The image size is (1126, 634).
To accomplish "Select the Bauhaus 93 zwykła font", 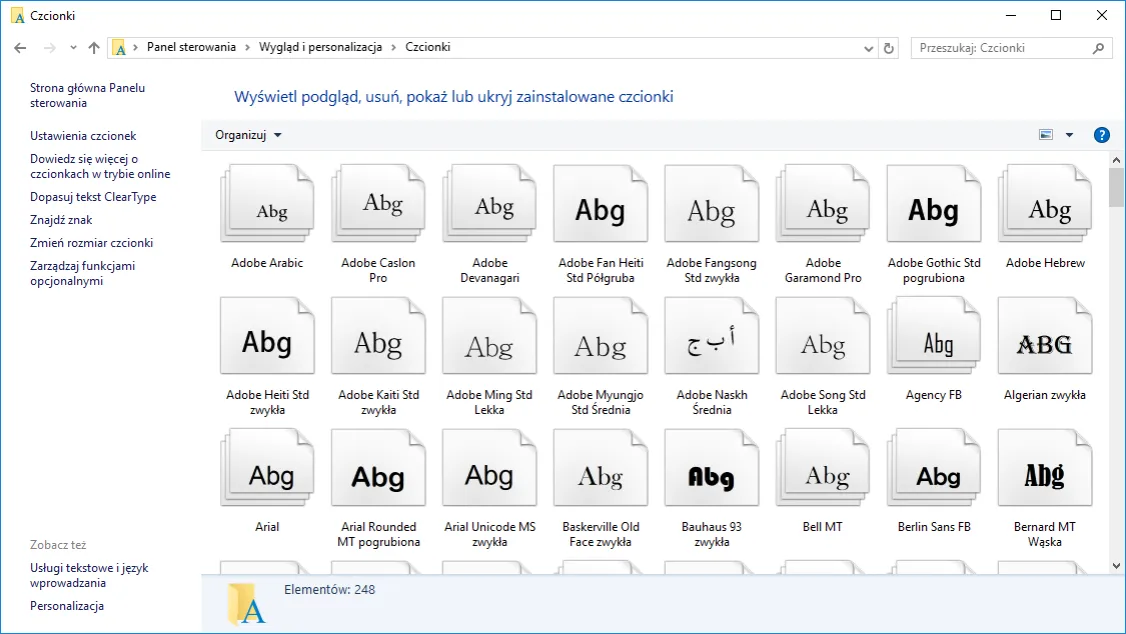I will click(711, 467).
